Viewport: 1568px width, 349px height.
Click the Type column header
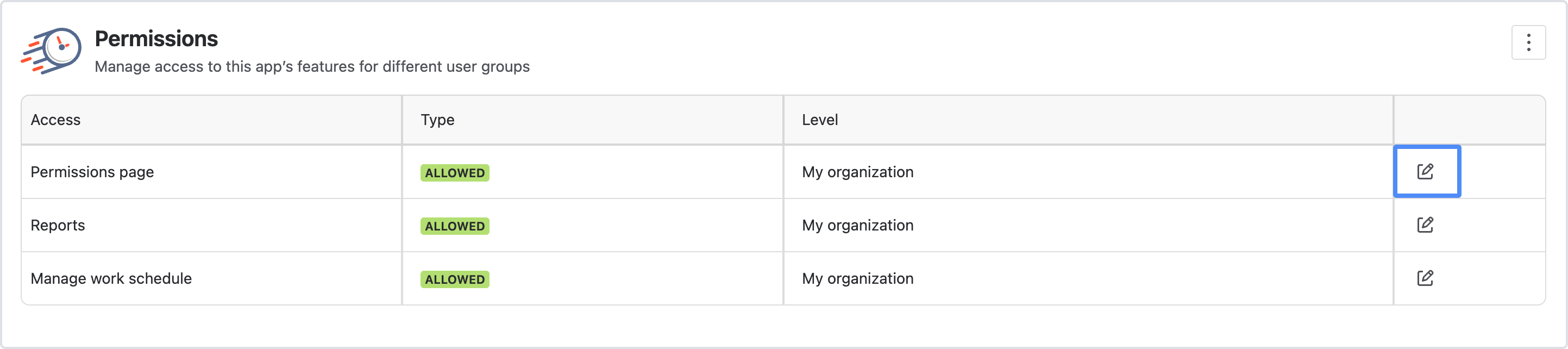(437, 120)
